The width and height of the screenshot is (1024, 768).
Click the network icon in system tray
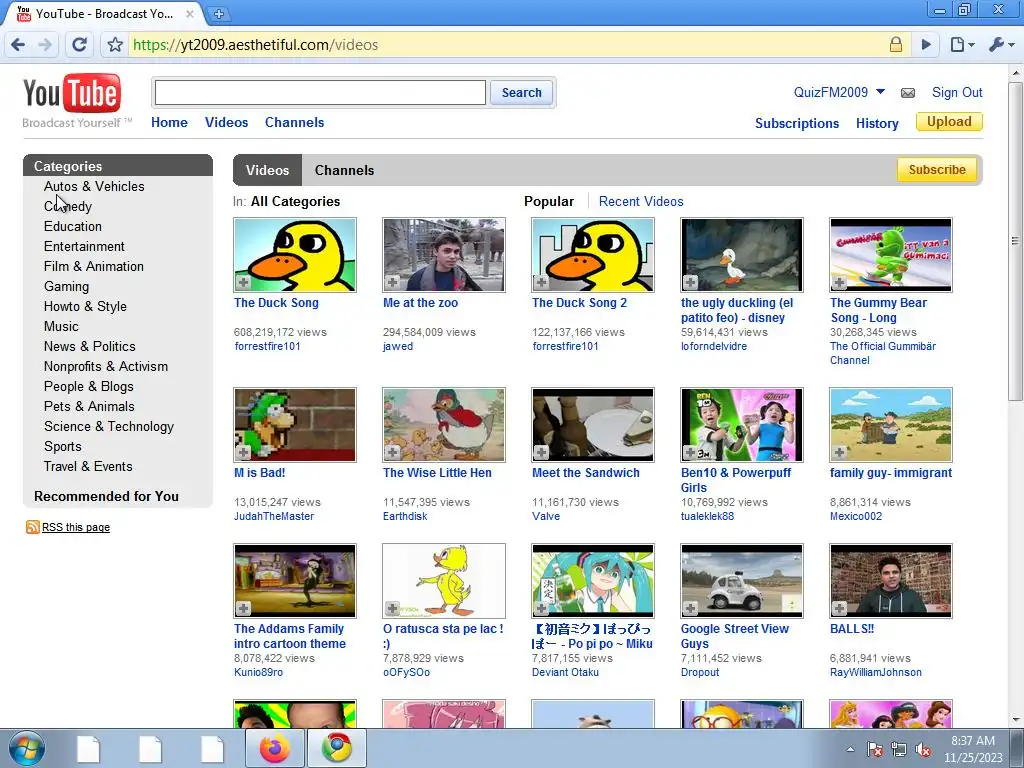pyautogui.click(x=899, y=750)
